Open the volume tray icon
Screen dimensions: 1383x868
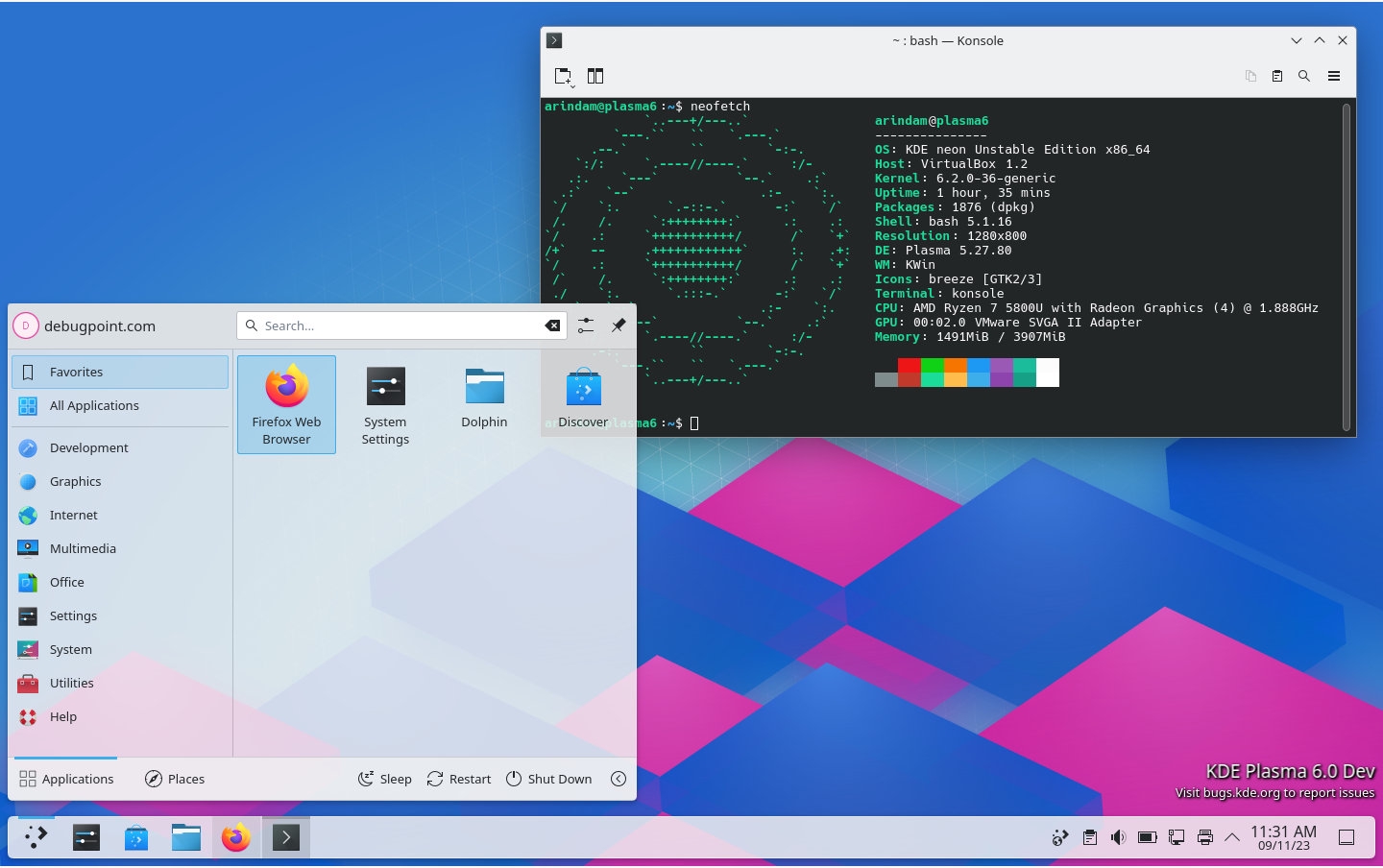pos(1118,837)
